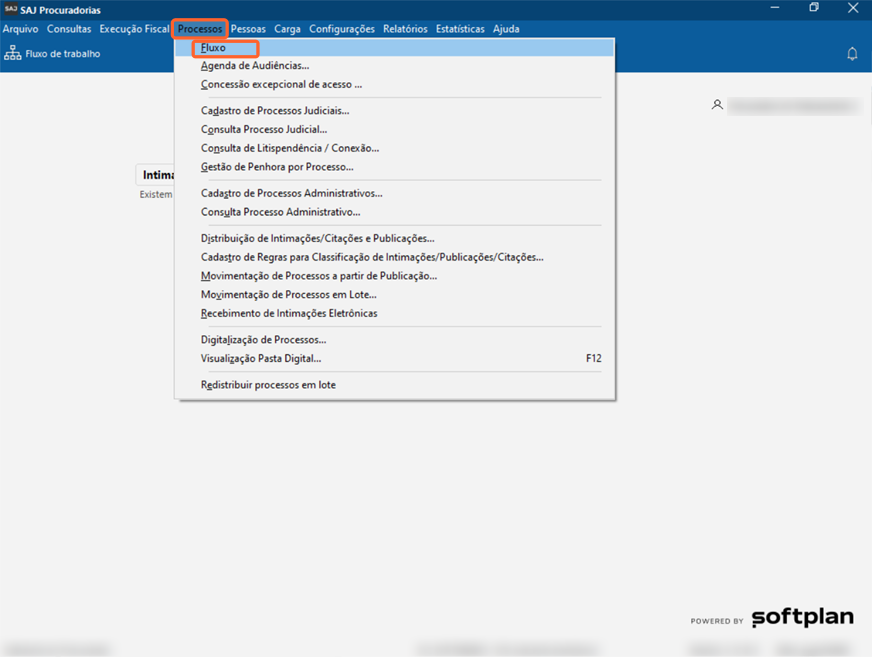Expand the Execução Fiscal menu
This screenshot has height=657, width=872.
tap(134, 29)
